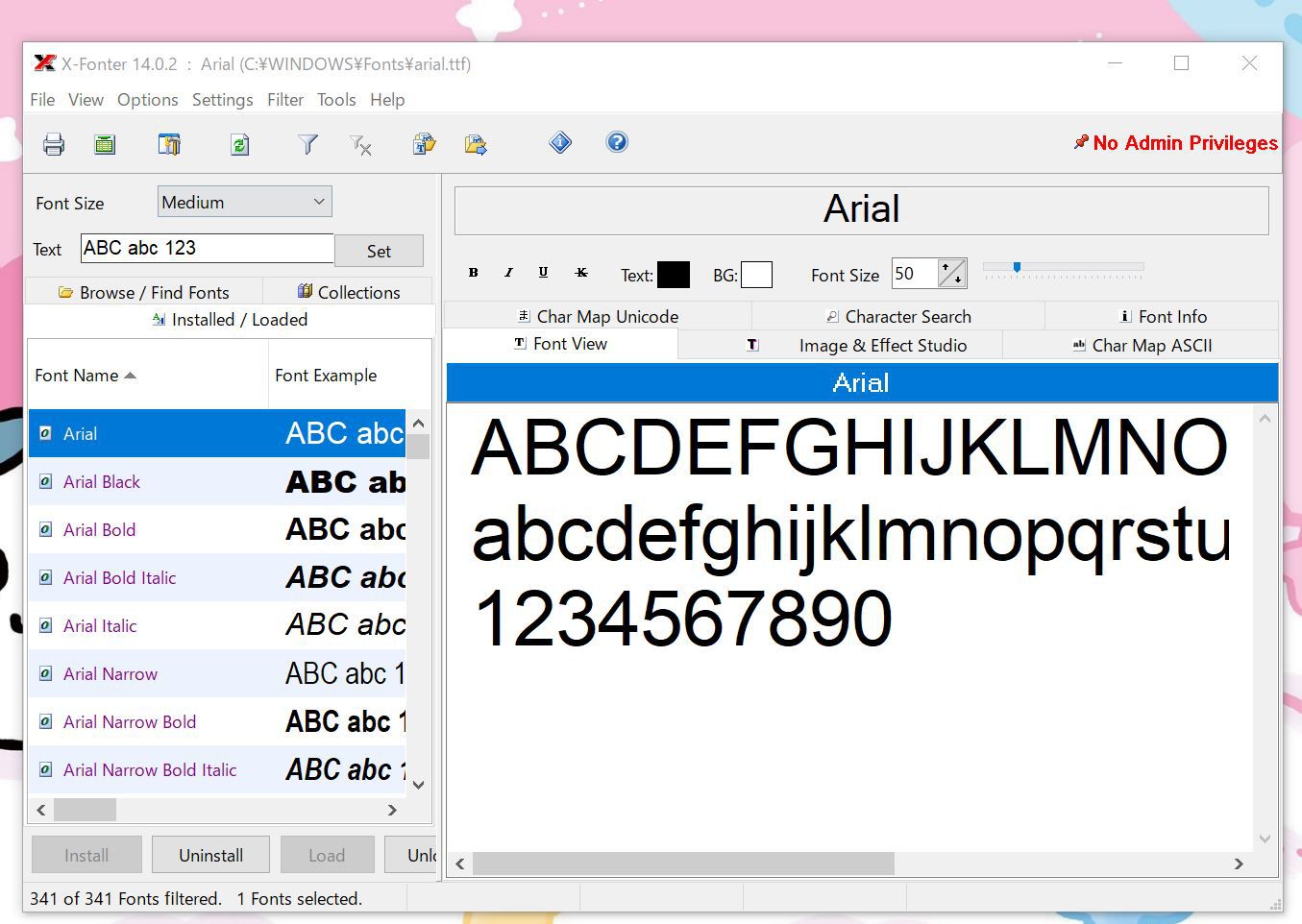
Task: Click the font icon beside Arial Black
Action: [x=45, y=481]
